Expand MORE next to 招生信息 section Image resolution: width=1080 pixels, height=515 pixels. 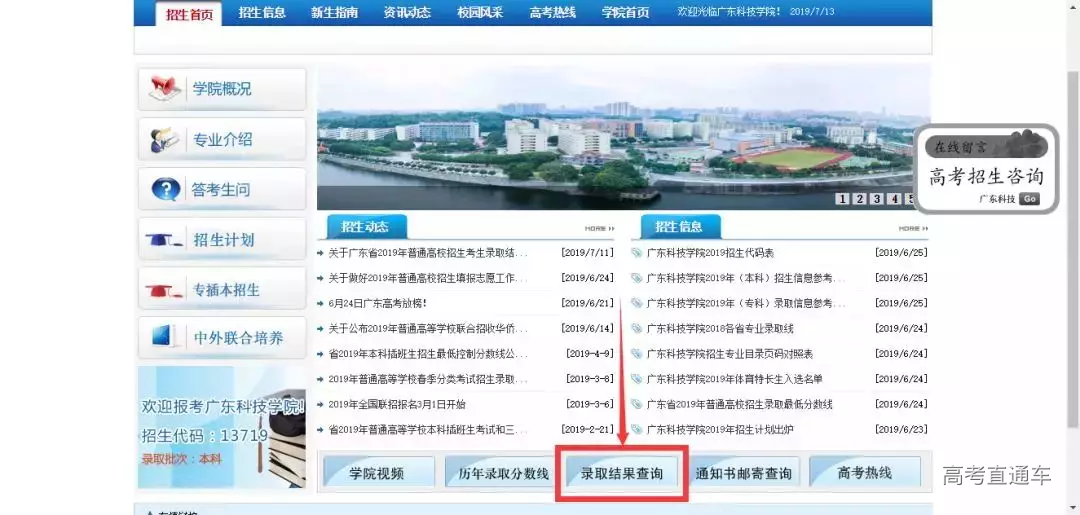tap(914, 229)
